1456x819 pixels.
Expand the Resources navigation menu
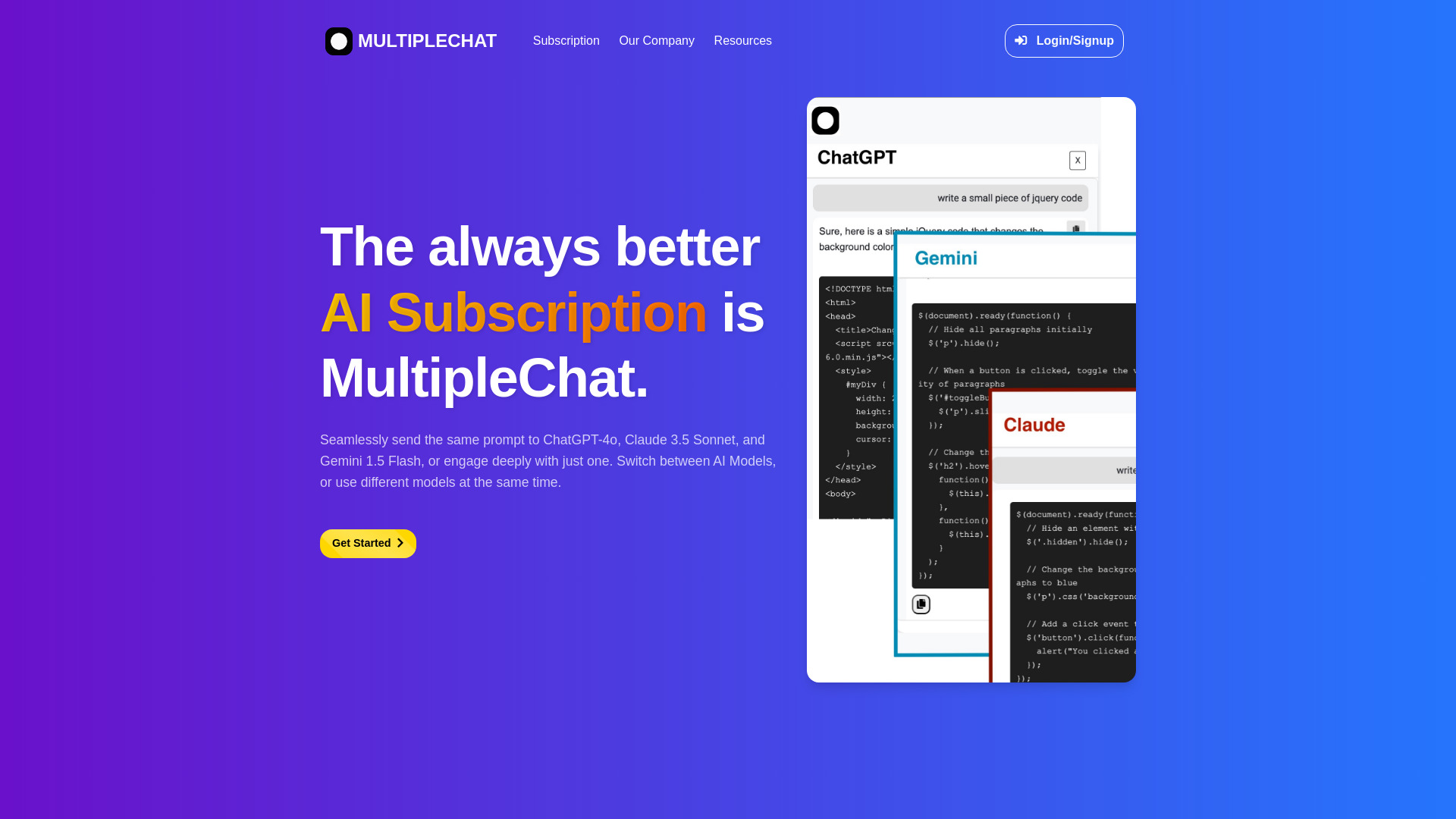742,41
